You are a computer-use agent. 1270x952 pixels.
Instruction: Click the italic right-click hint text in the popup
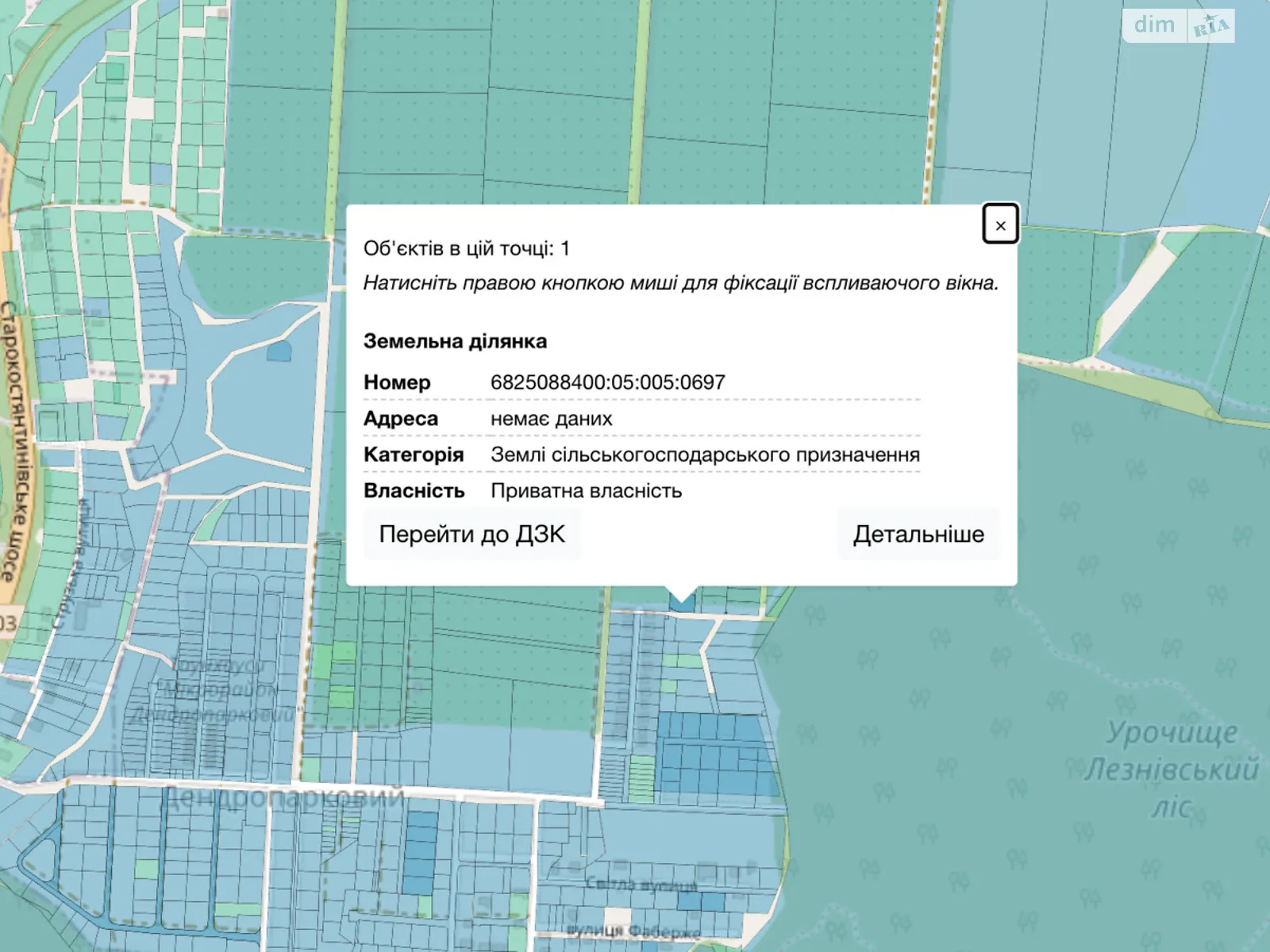pos(680,283)
